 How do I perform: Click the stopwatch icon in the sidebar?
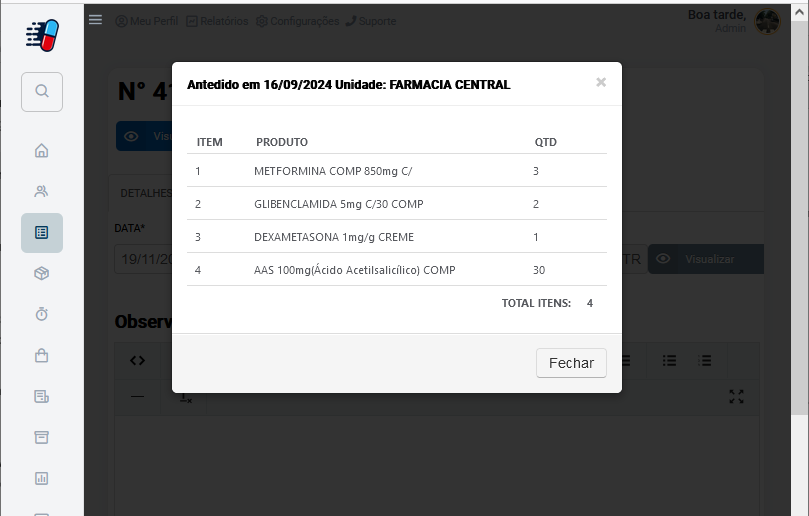42,314
